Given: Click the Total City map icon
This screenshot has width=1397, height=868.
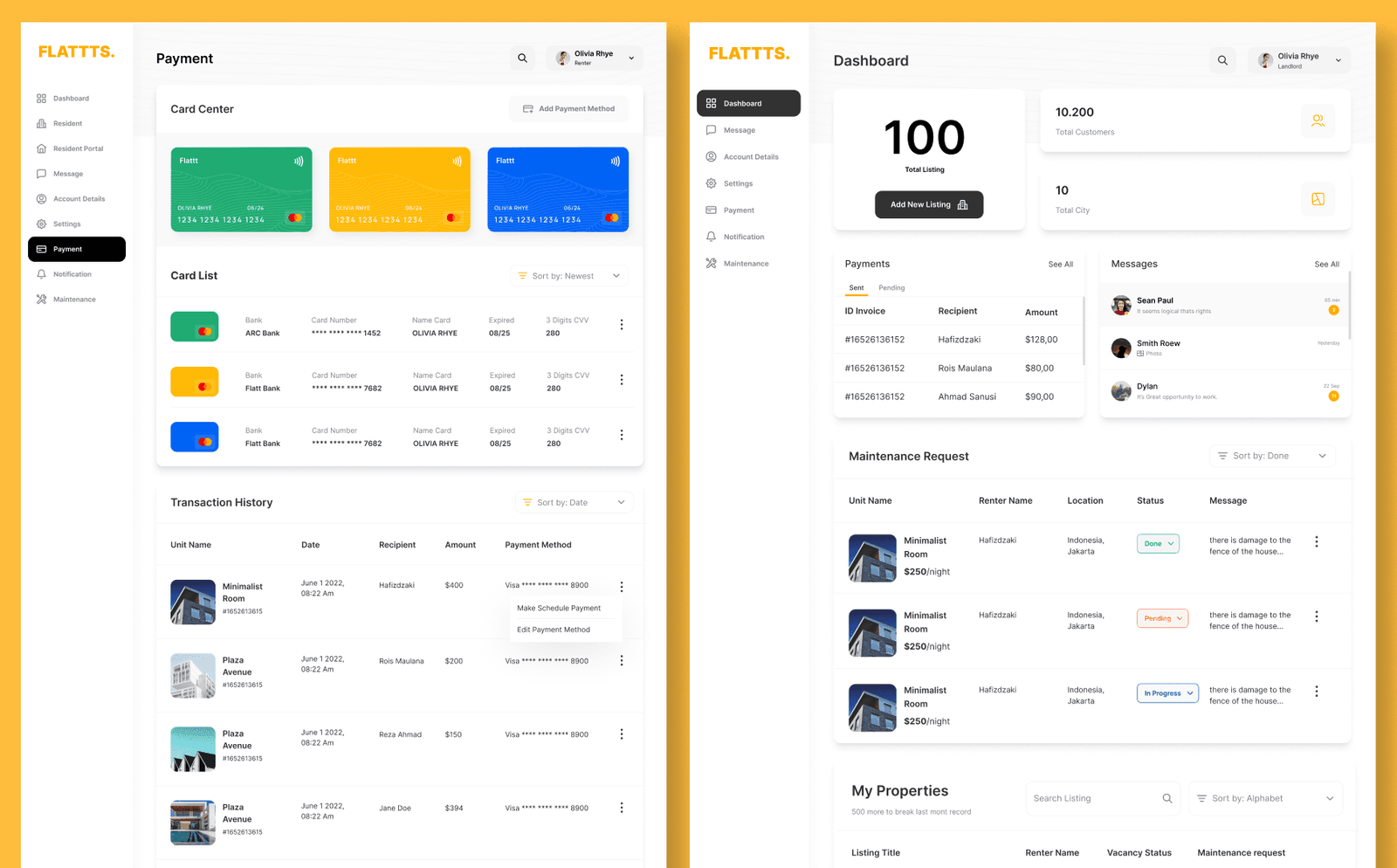Looking at the screenshot, I should point(1318,199).
